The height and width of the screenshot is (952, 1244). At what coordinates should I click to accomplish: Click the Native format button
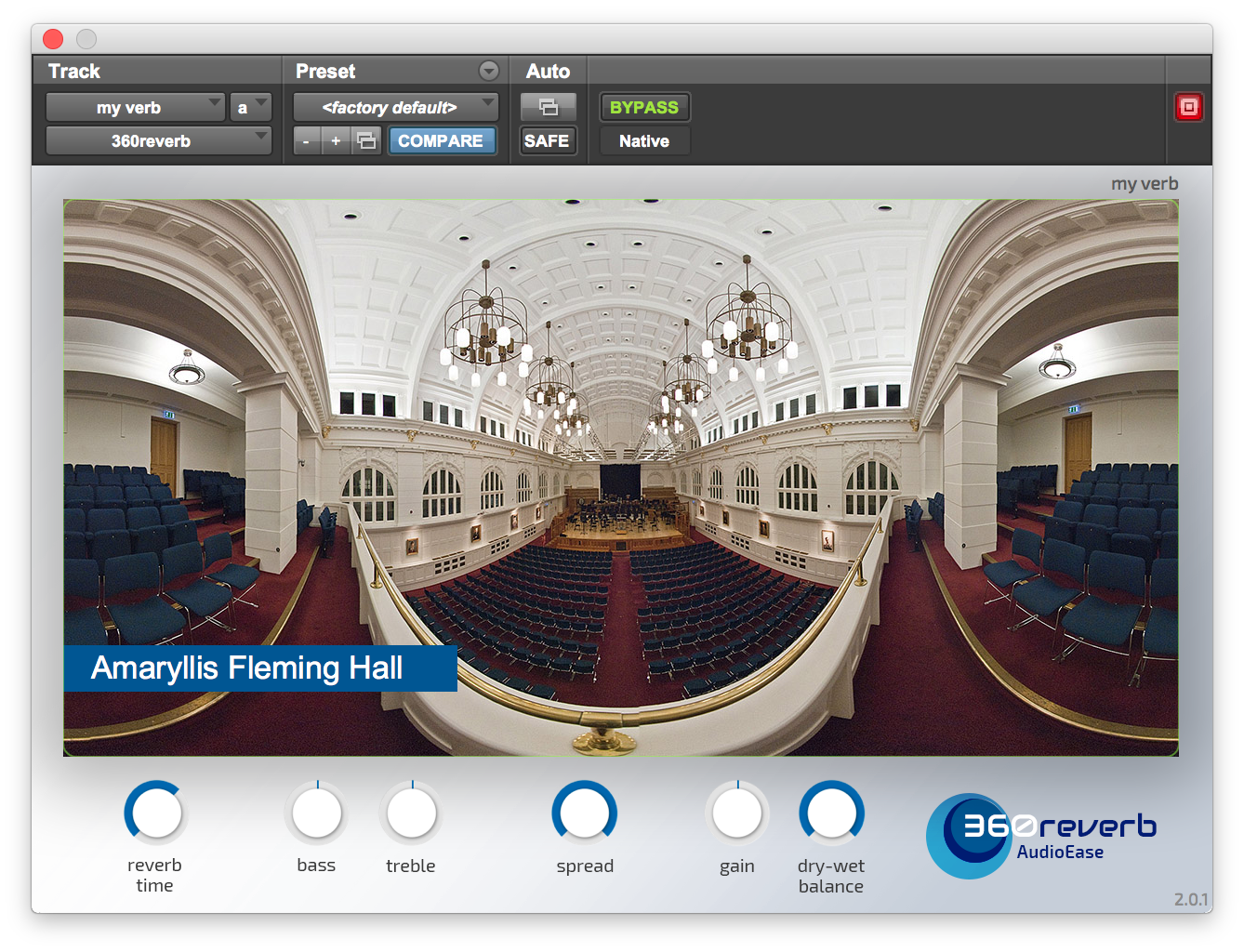[643, 141]
